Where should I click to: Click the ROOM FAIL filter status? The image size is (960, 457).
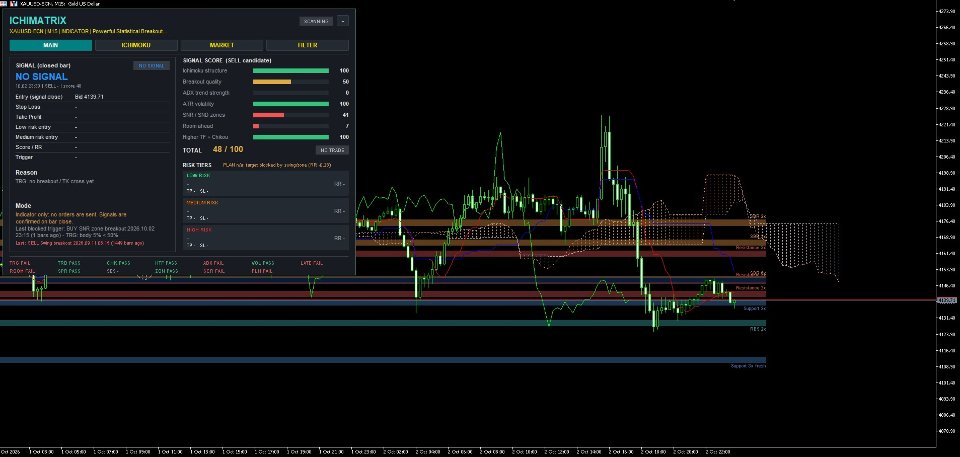(22, 271)
